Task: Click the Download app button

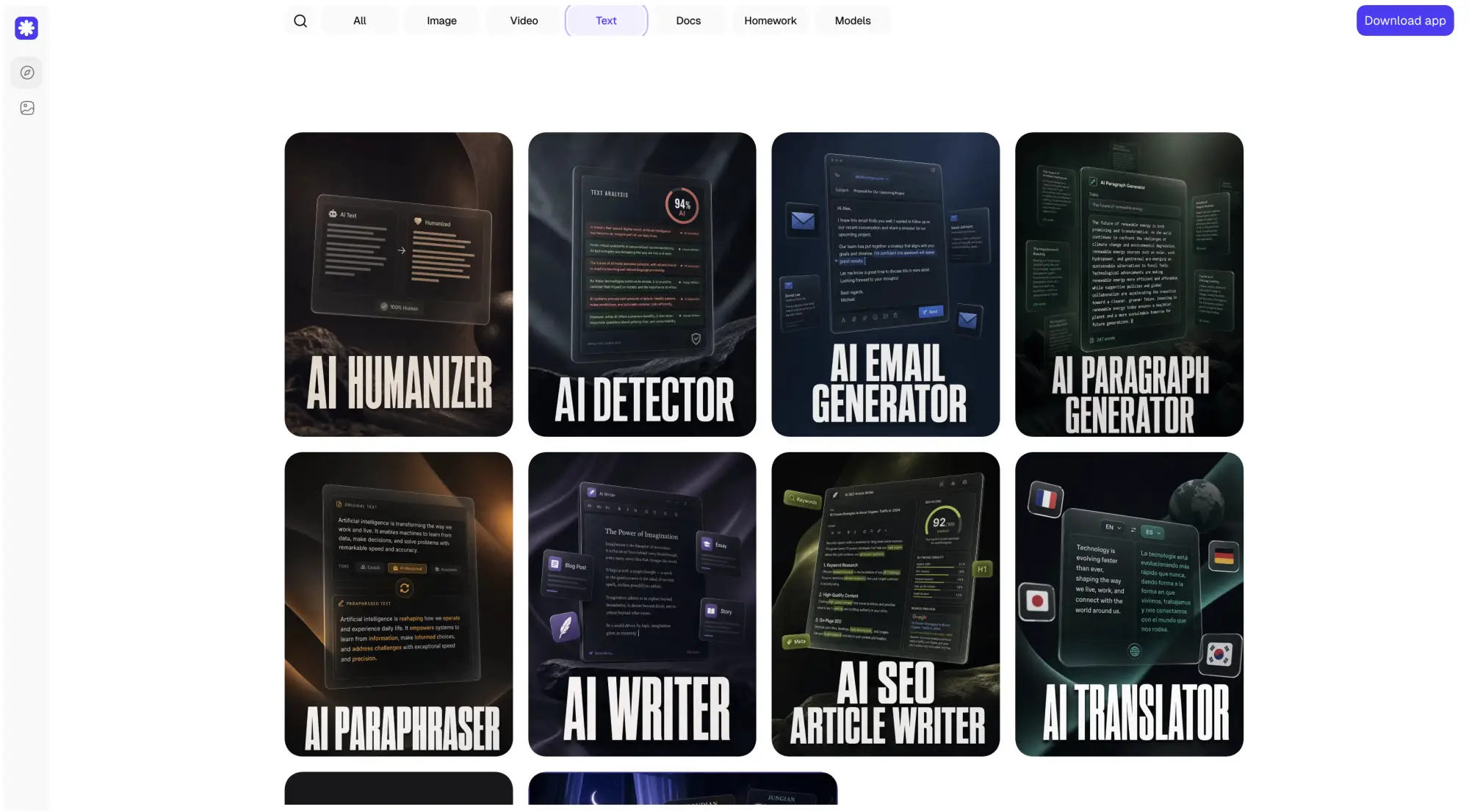Action: point(1405,21)
